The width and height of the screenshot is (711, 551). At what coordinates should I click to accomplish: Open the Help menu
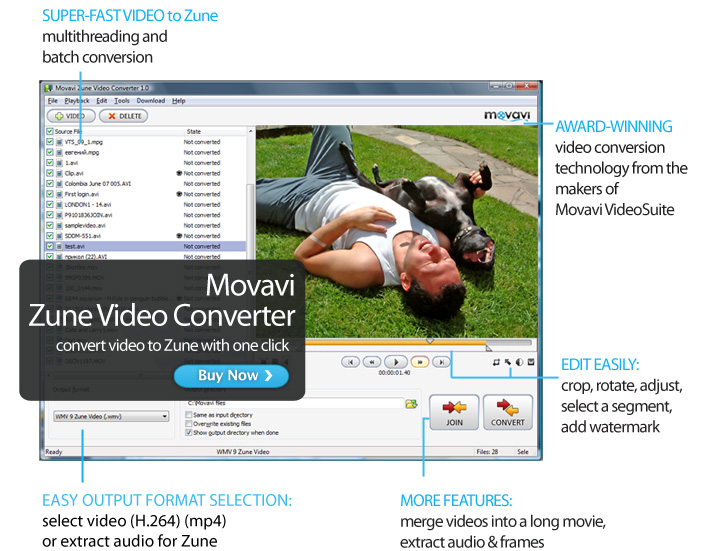coord(179,101)
